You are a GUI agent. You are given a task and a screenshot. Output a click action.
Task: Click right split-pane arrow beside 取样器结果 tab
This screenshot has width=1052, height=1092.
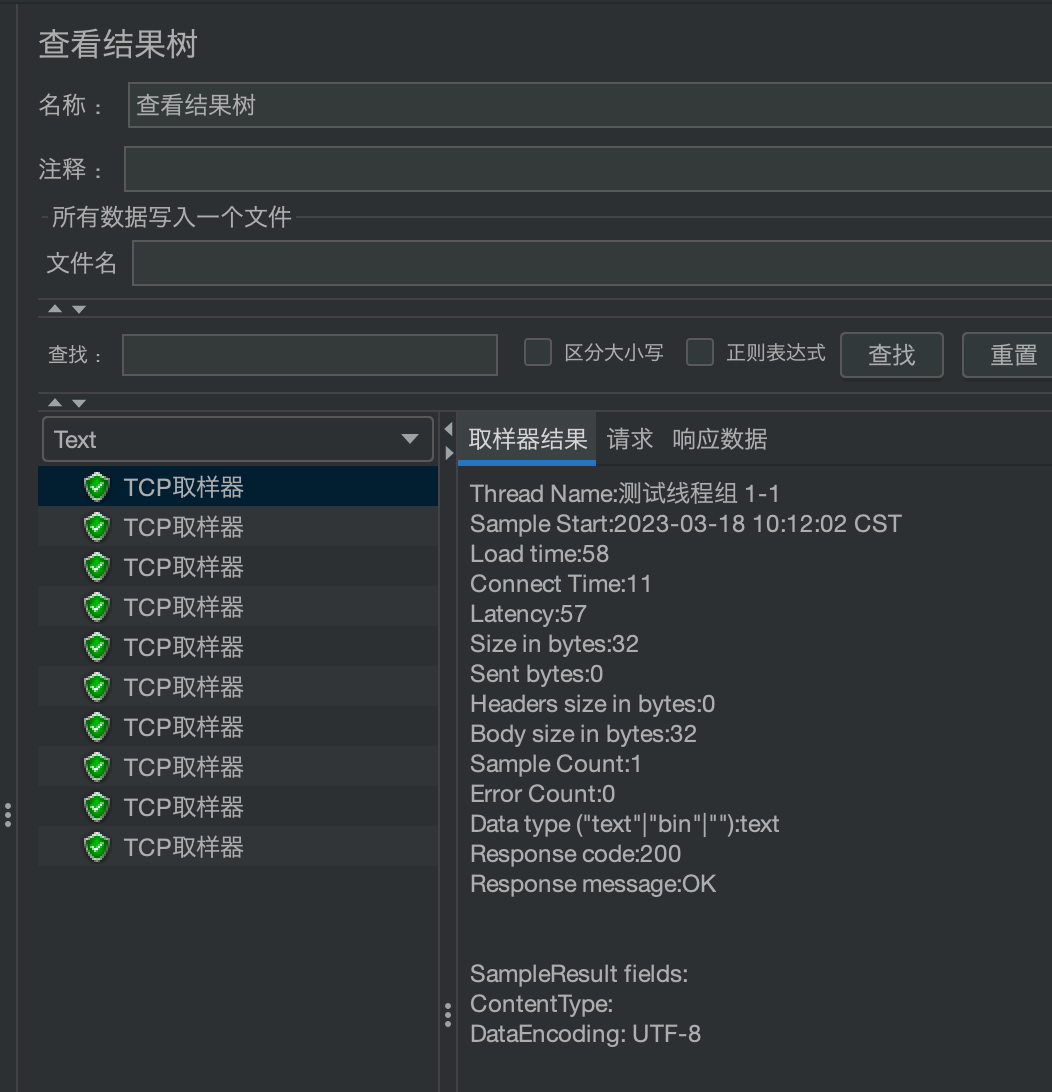[448, 453]
